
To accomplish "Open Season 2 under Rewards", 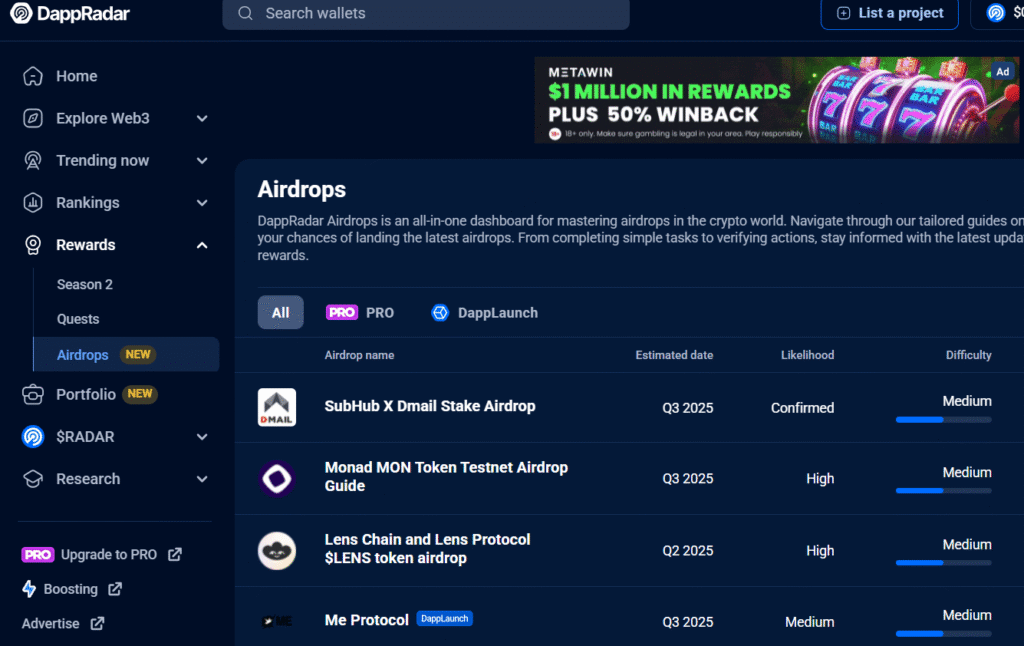I will (x=85, y=285).
